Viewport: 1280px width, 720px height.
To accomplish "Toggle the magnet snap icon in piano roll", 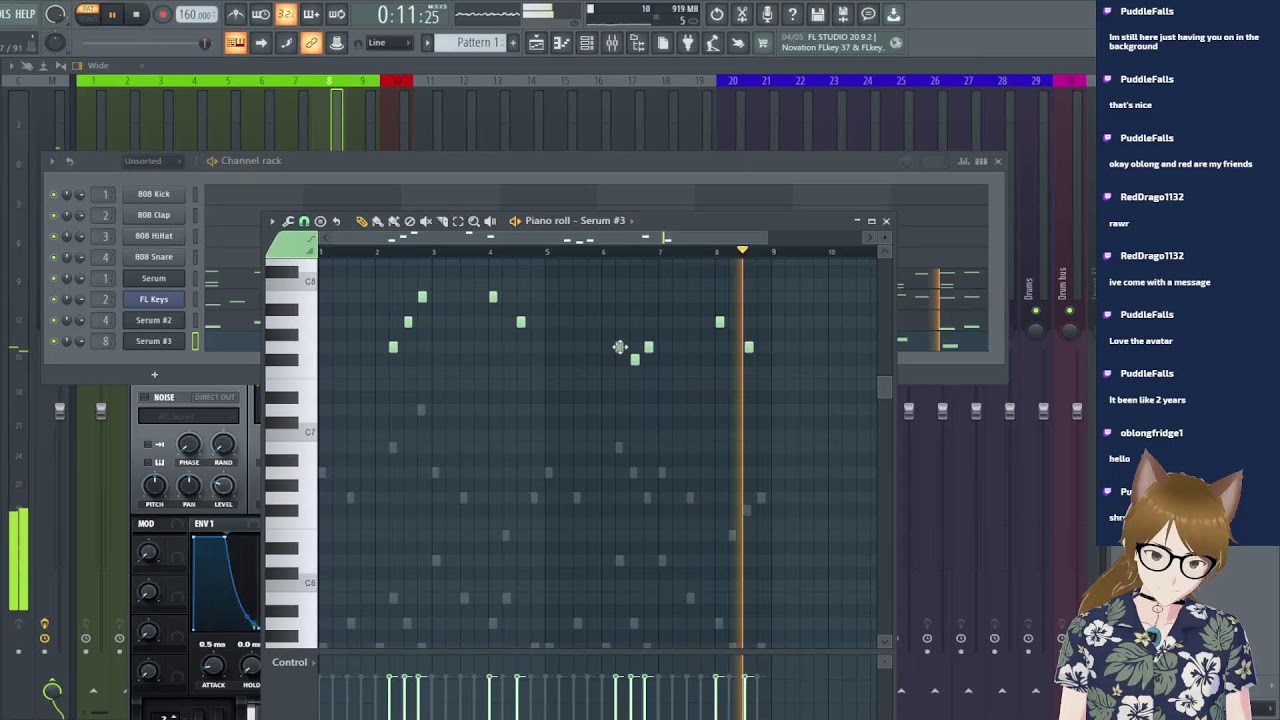I will pyautogui.click(x=304, y=221).
